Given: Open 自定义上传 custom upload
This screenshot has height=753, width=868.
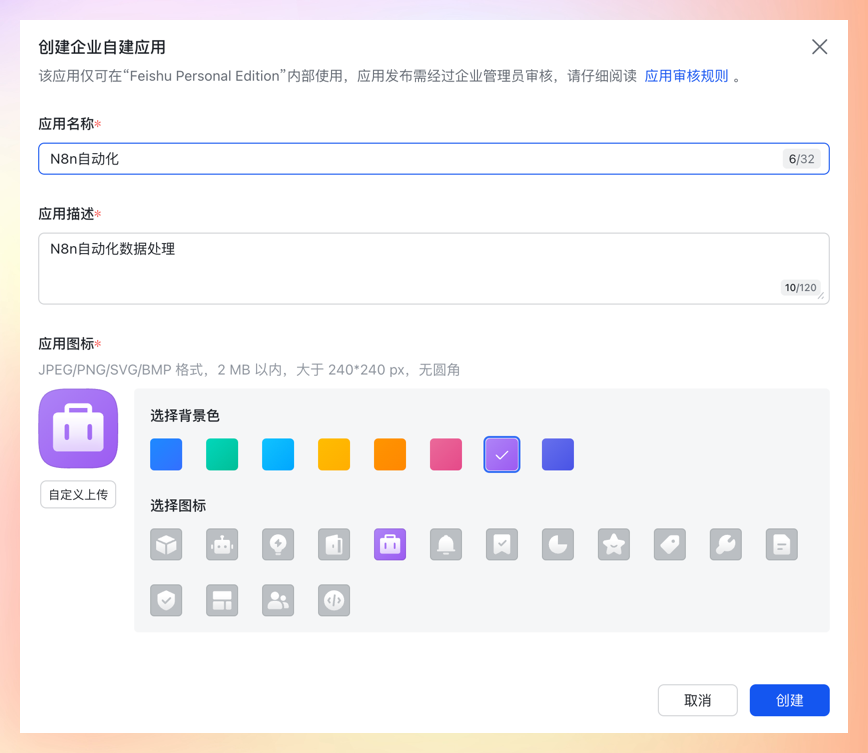Looking at the screenshot, I should pyautogui.click(x=78, y=494).
